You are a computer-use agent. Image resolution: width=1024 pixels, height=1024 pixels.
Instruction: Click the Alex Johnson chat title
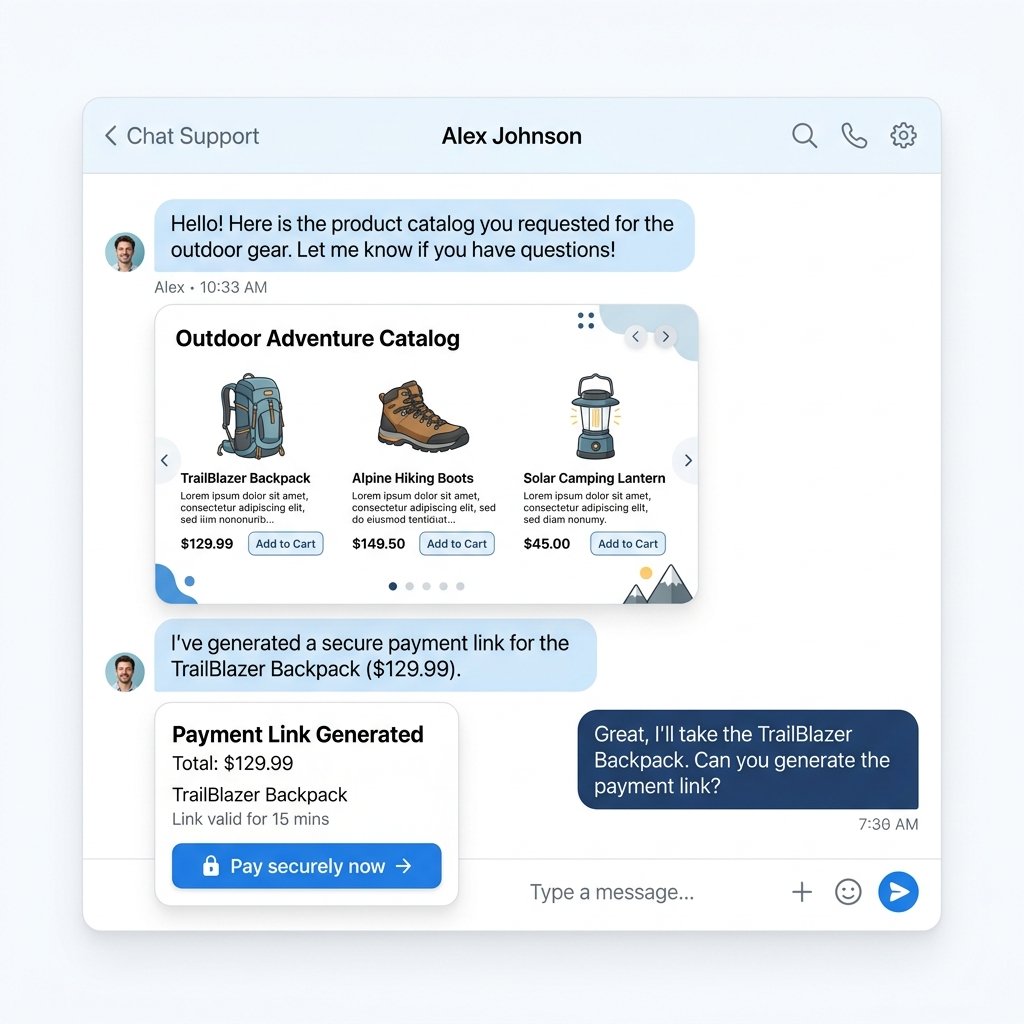point(512,136)
